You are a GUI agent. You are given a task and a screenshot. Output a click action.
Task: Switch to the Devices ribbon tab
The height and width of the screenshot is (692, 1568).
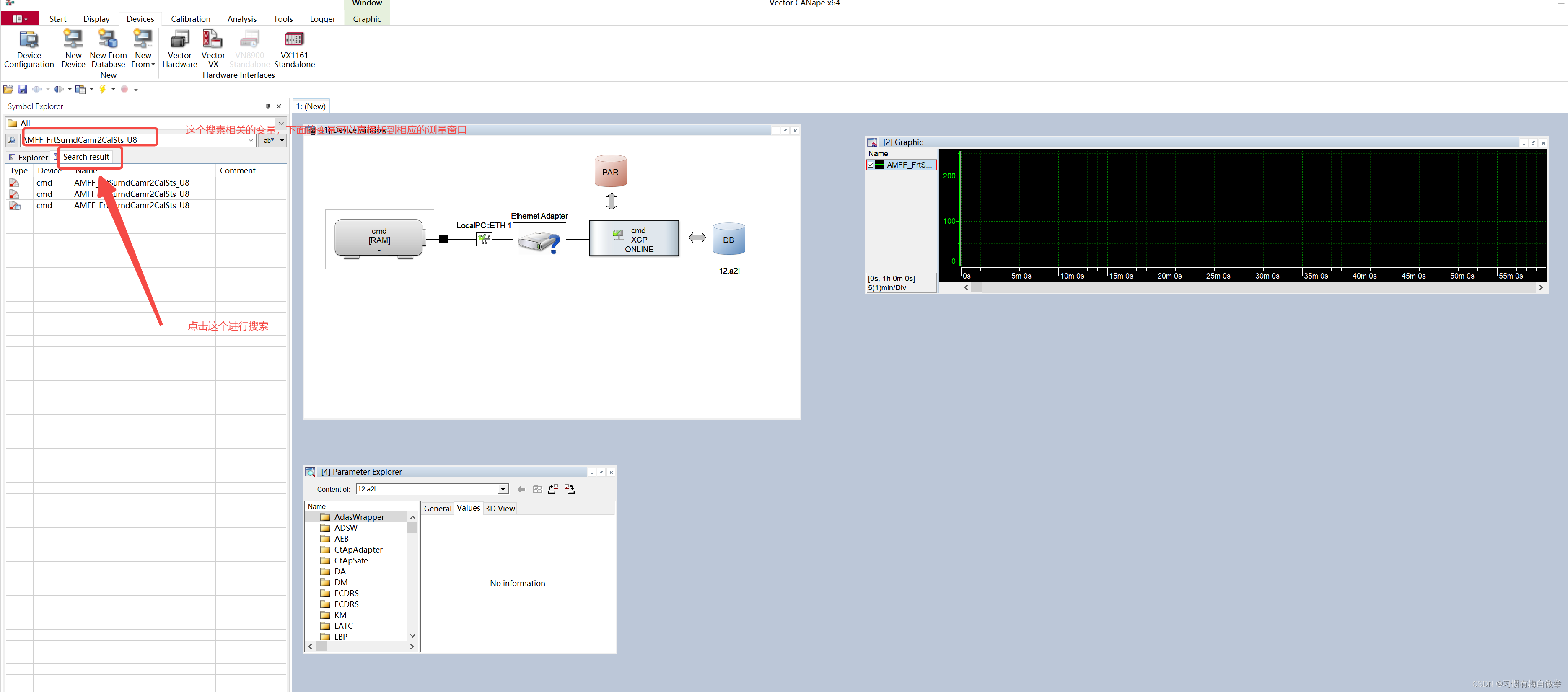[140, 19]
